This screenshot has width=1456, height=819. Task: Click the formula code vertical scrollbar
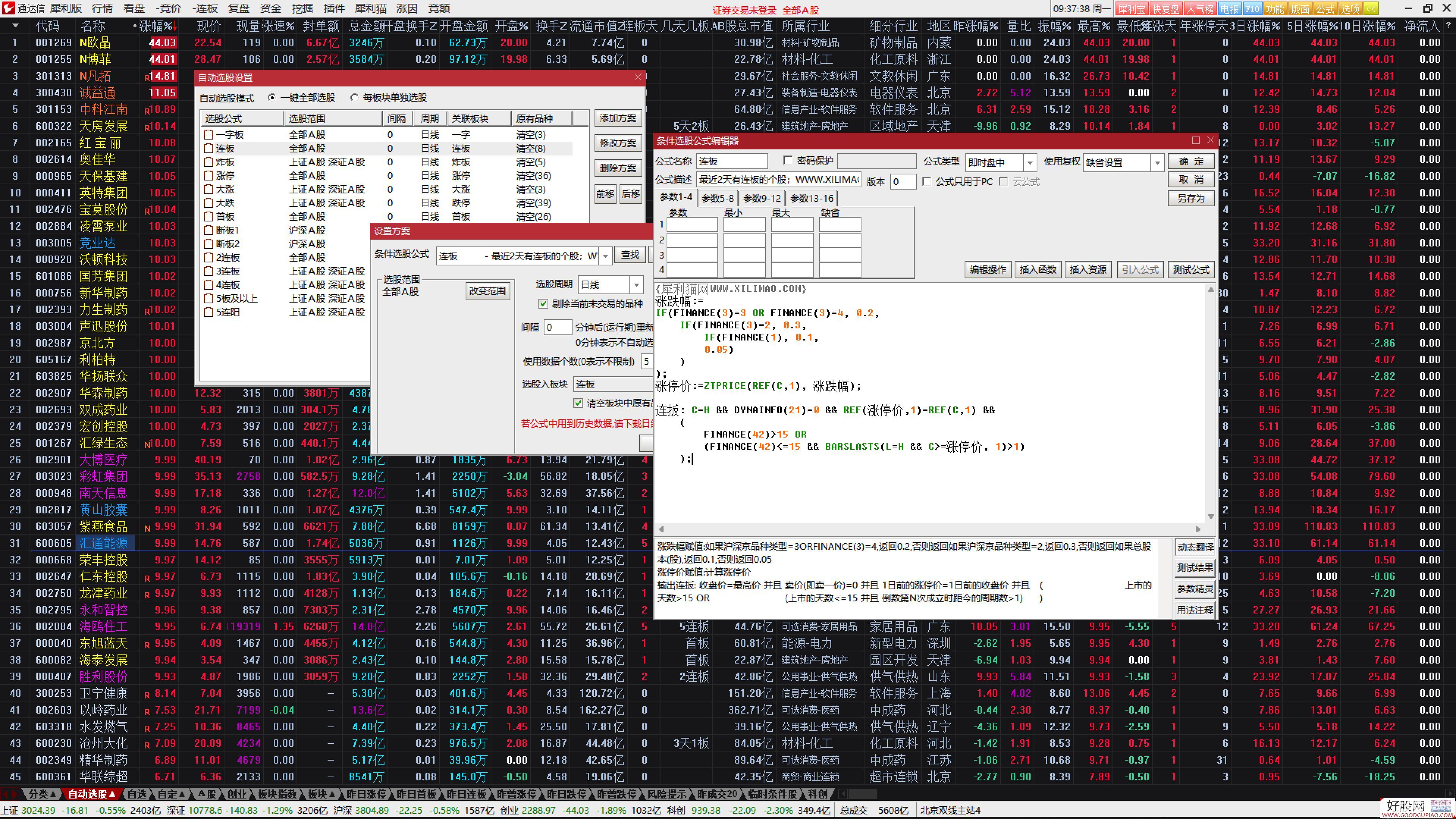coord(1211,402)
